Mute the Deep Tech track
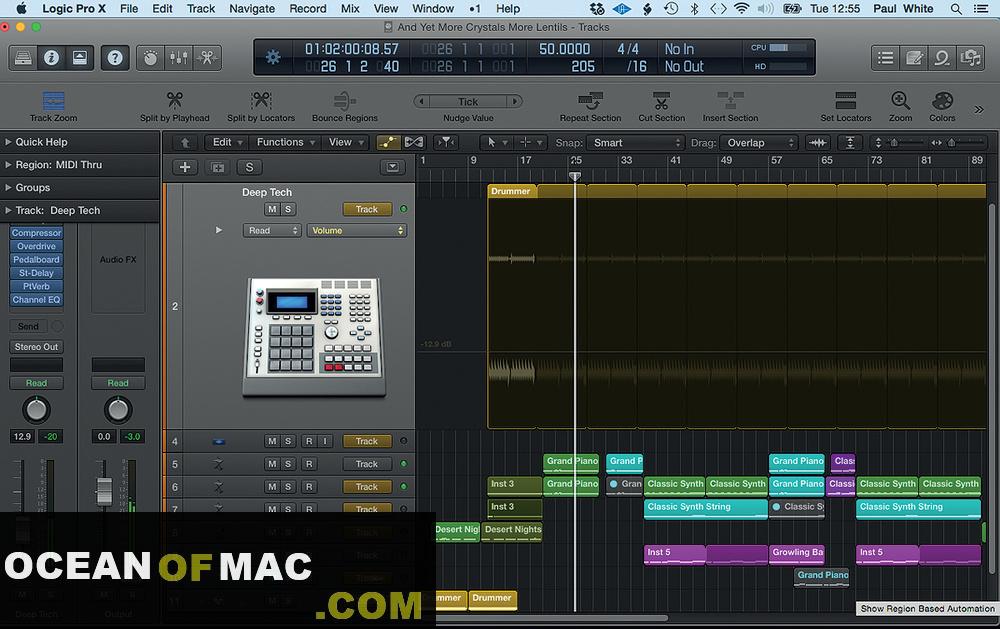The width and height of the screenshot is (1000, 629). (x=272, y=209)
